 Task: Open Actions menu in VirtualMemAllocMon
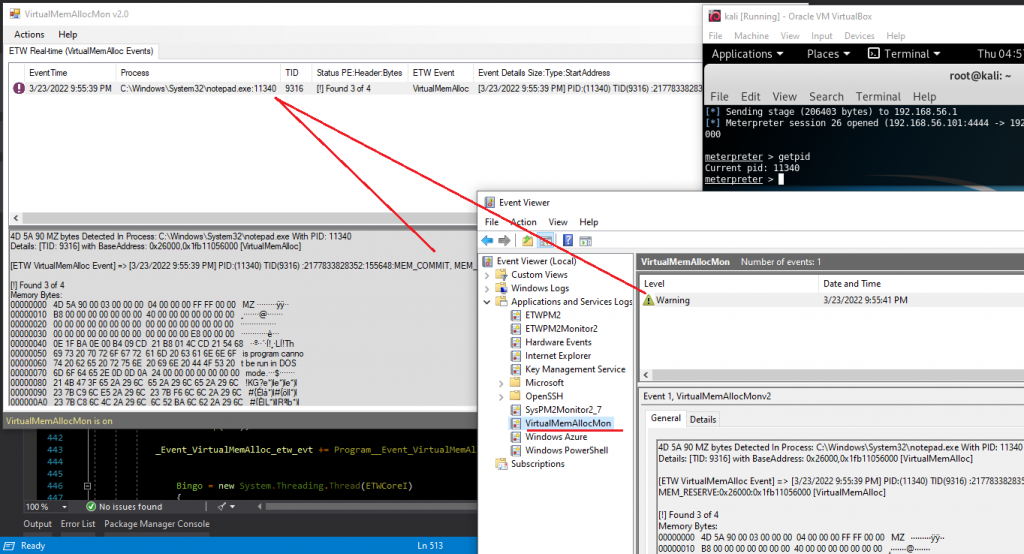(29, 34)
